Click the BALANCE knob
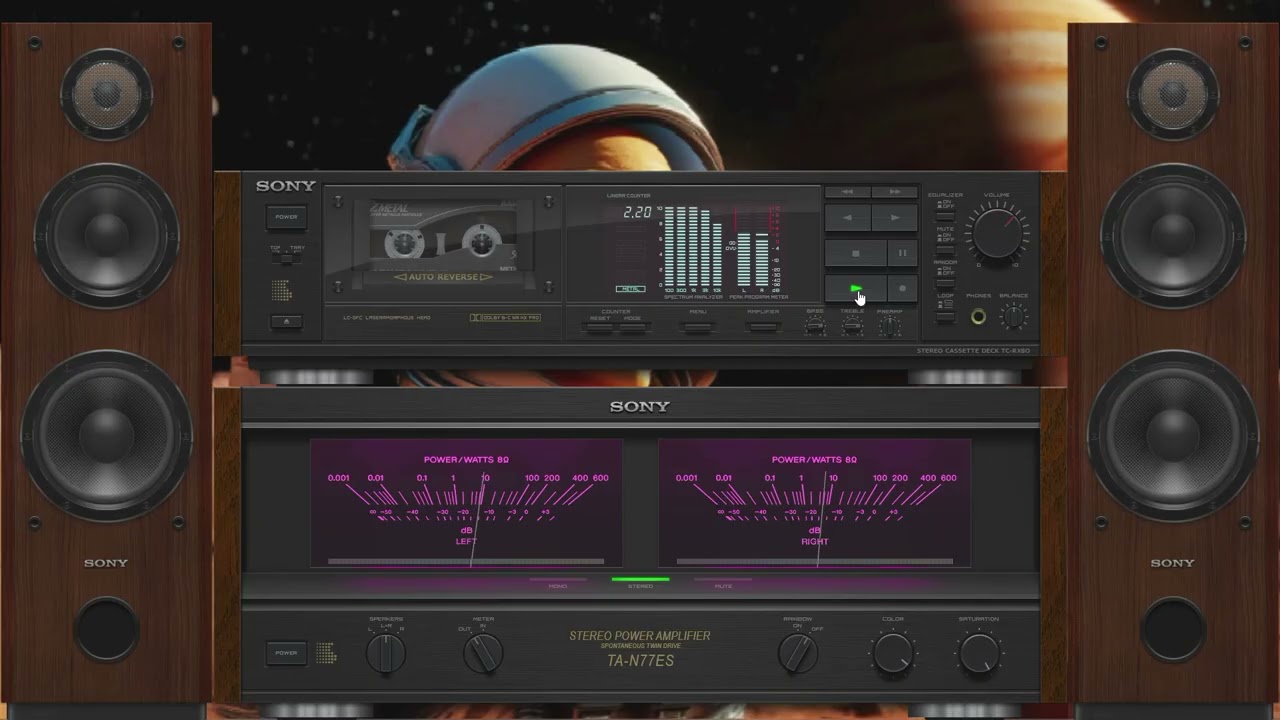 pyautogui.click(x=1013, y=317)
